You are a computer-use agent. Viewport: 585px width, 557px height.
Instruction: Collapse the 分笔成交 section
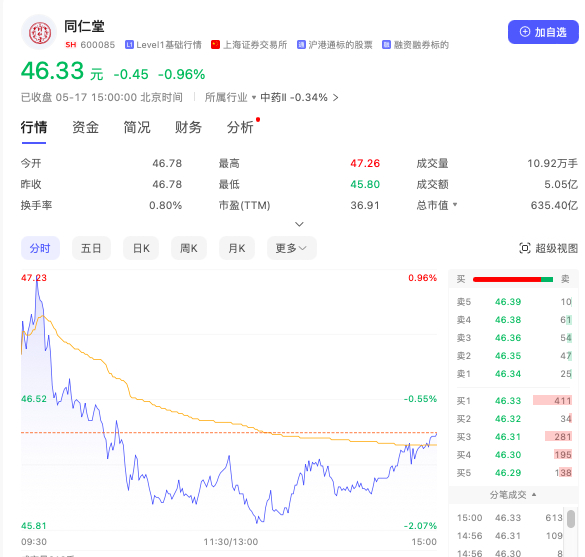pyautogui.click(x=513, y=495)
